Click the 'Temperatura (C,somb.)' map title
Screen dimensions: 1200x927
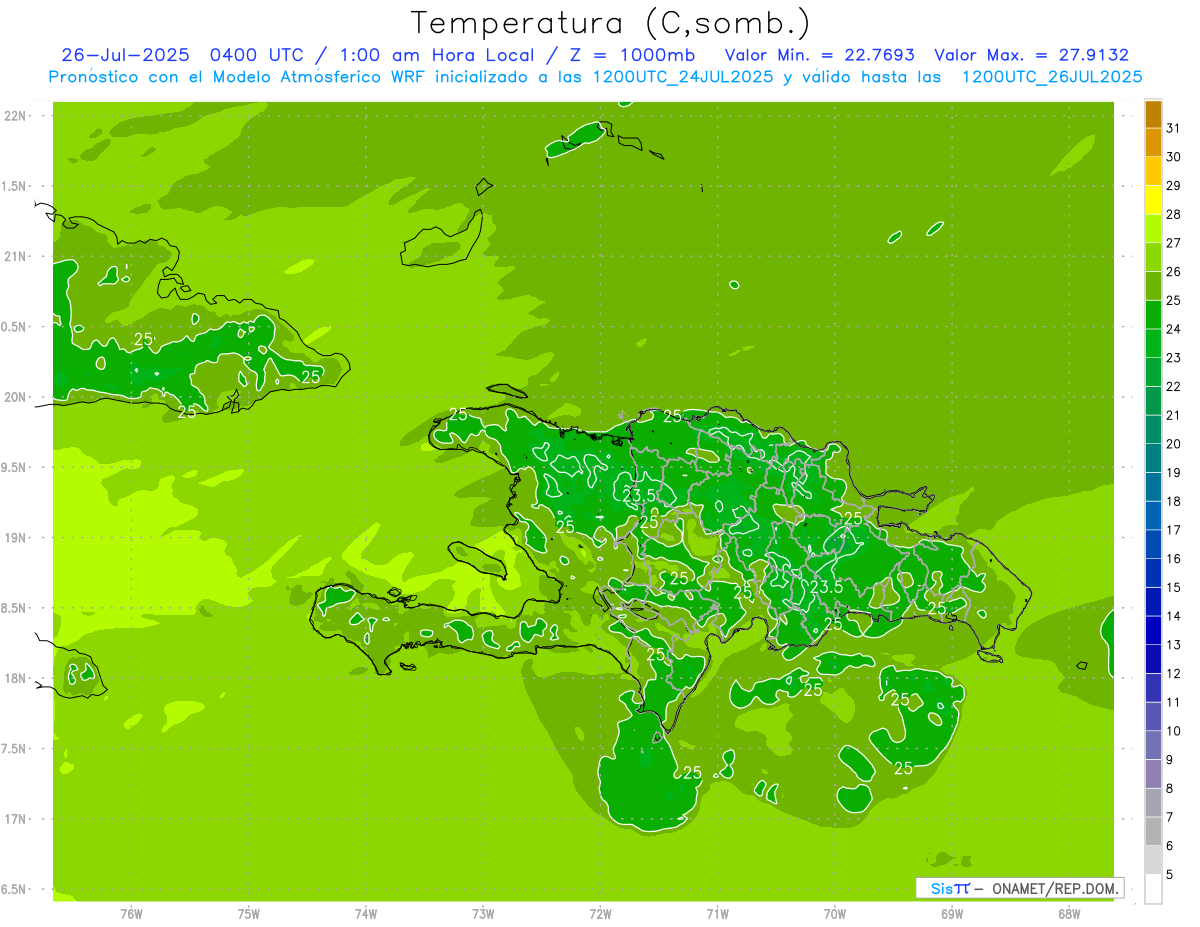click(x=610, y=22)
